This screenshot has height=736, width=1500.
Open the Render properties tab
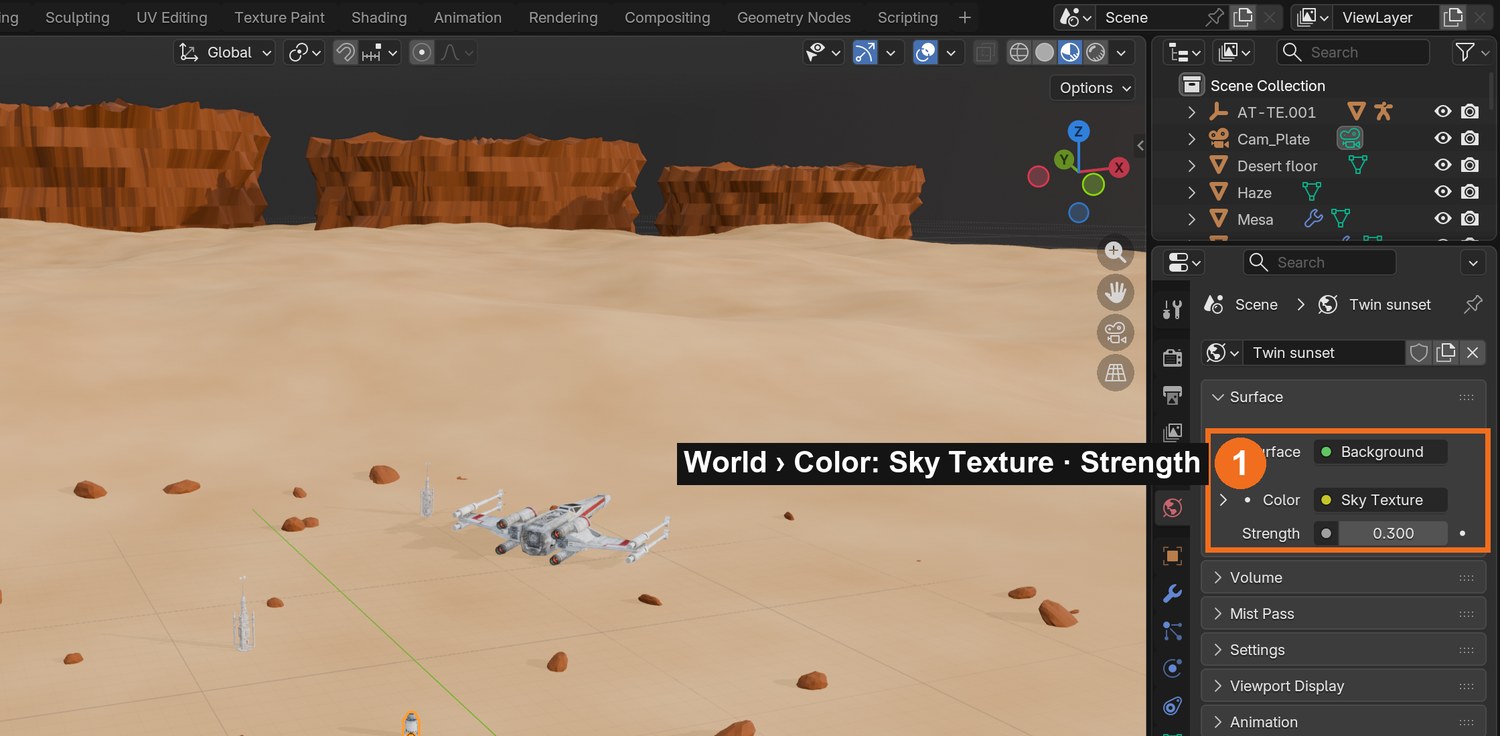tap(1172, 357)
